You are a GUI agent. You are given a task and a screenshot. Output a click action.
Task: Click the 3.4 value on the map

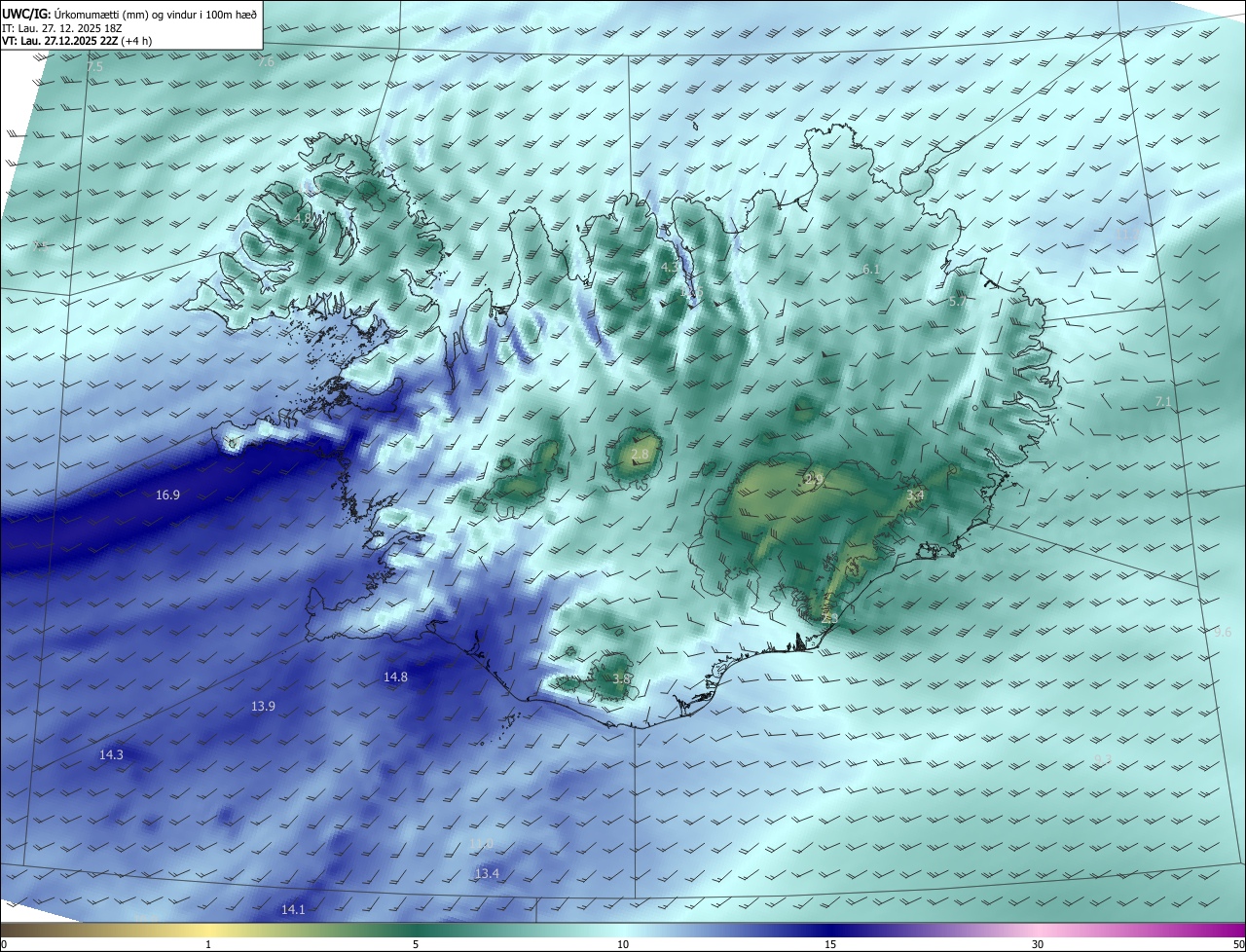click(915, 495)
